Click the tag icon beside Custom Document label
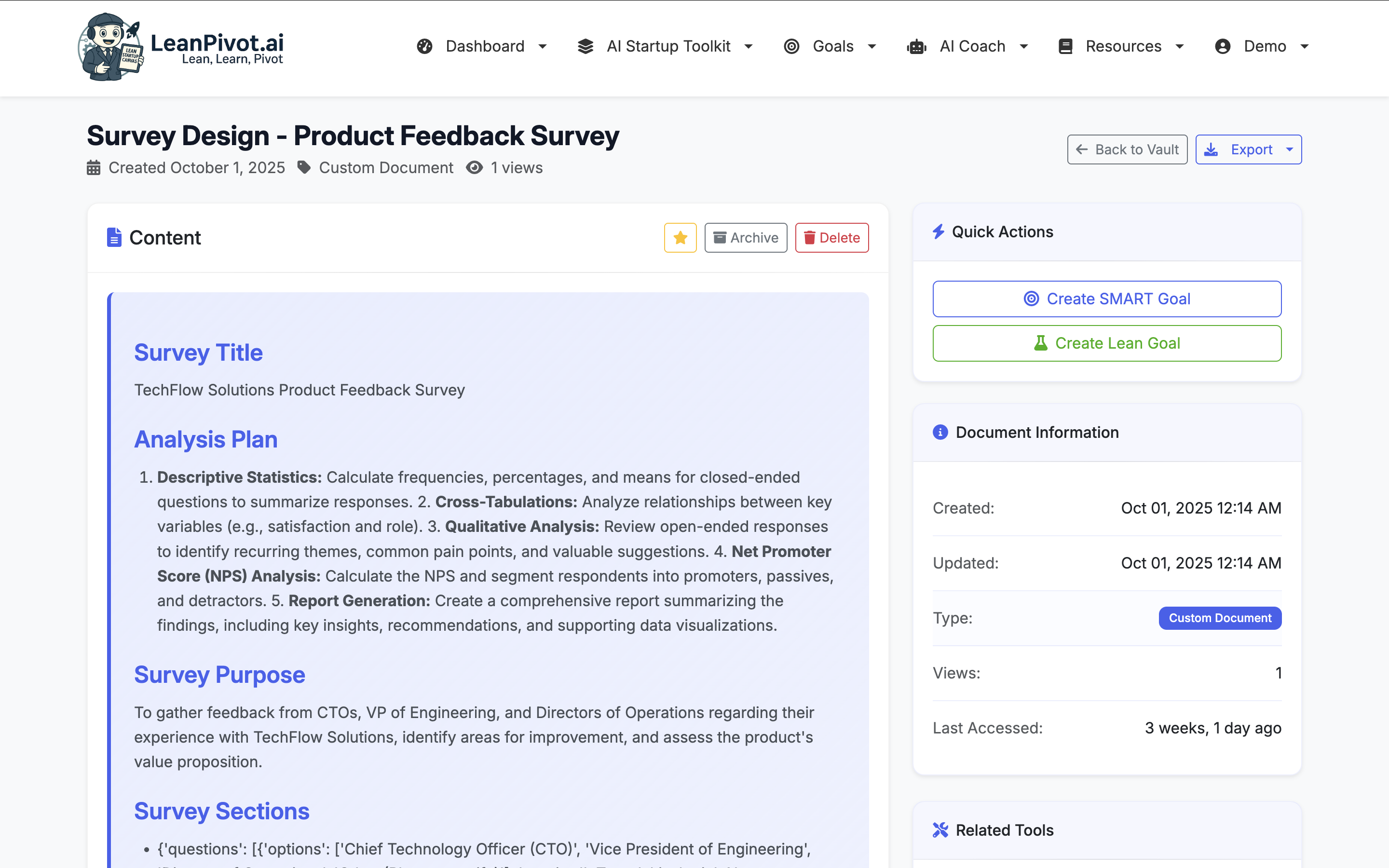 click(x=305, y=168)
